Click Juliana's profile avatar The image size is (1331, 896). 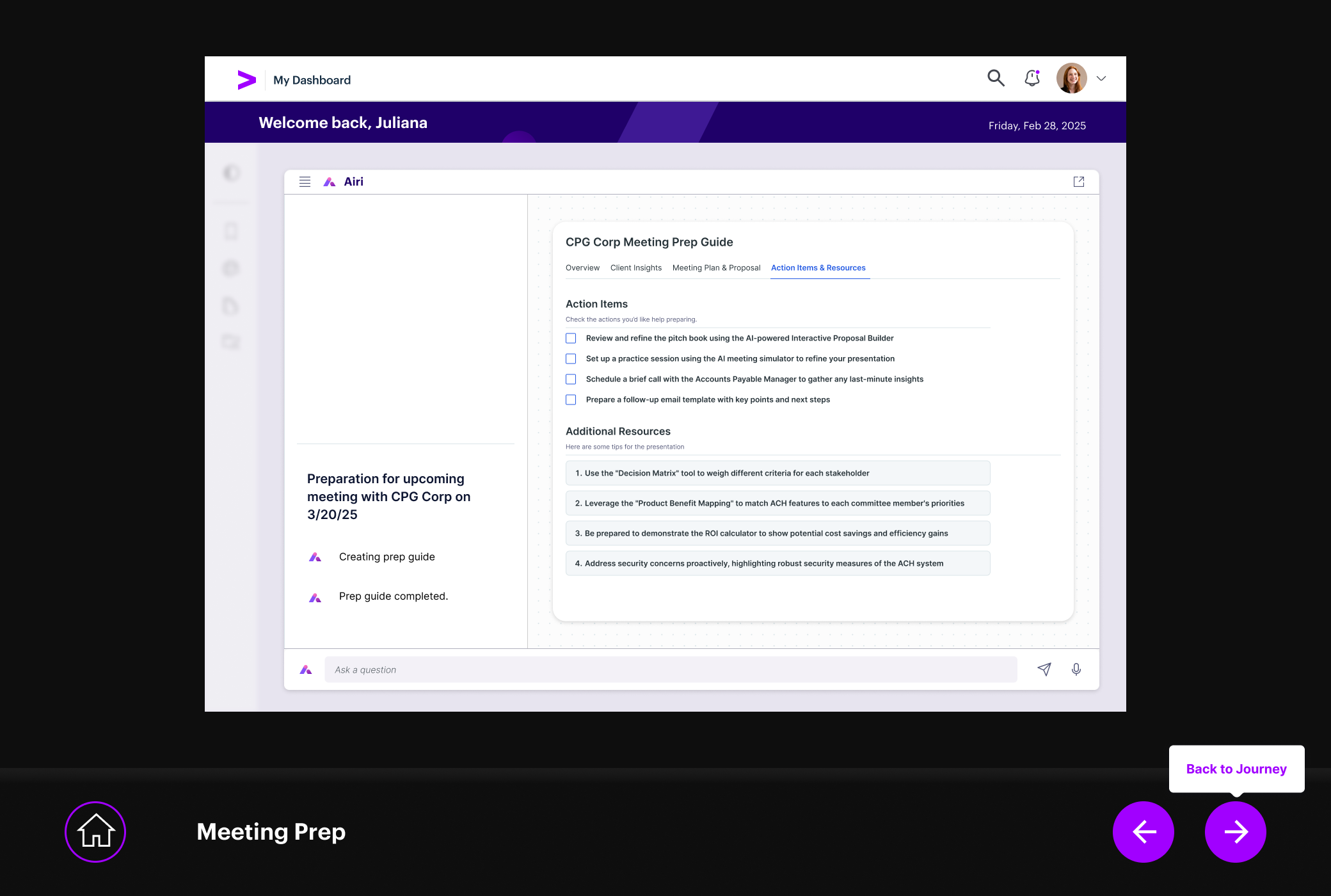pyautogui.click(x=1072, y=79)
